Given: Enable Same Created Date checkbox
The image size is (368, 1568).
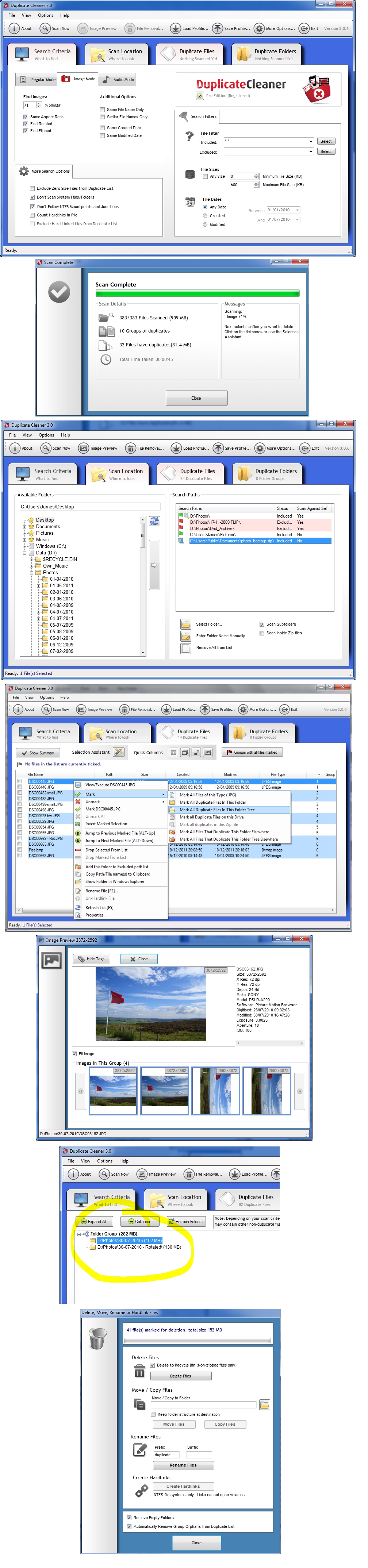Looking at the screenshot, I should 102,128.
